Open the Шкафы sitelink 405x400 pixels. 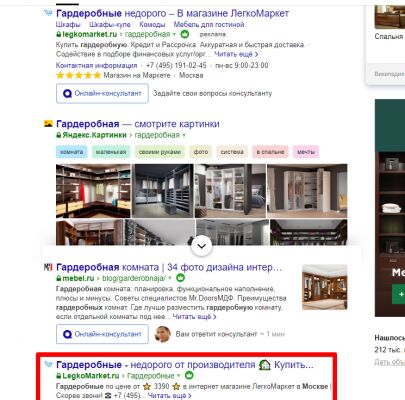(x=68, y=25)
